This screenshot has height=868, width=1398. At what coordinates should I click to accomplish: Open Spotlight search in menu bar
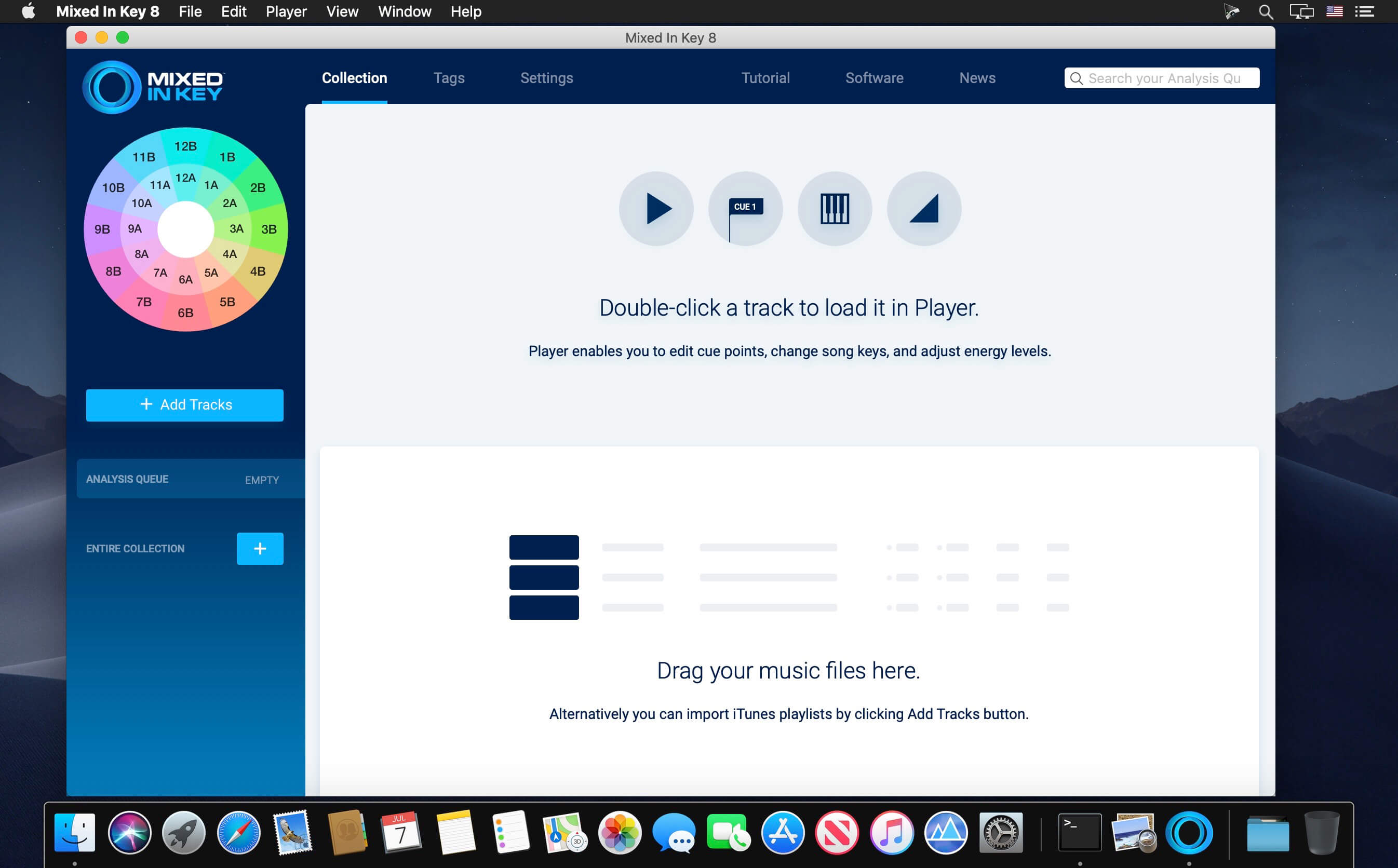click(1266, 11)
